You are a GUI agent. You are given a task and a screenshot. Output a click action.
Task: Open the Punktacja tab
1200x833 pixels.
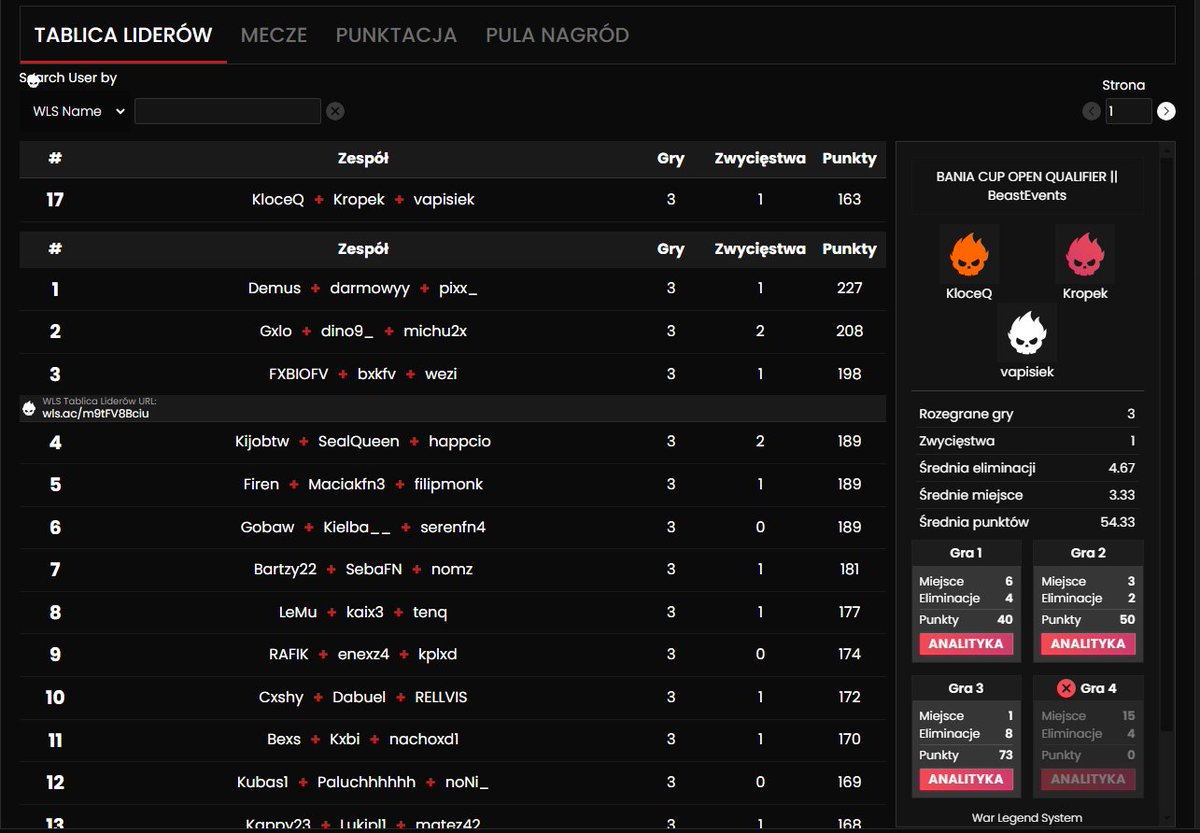click(396, 35)
